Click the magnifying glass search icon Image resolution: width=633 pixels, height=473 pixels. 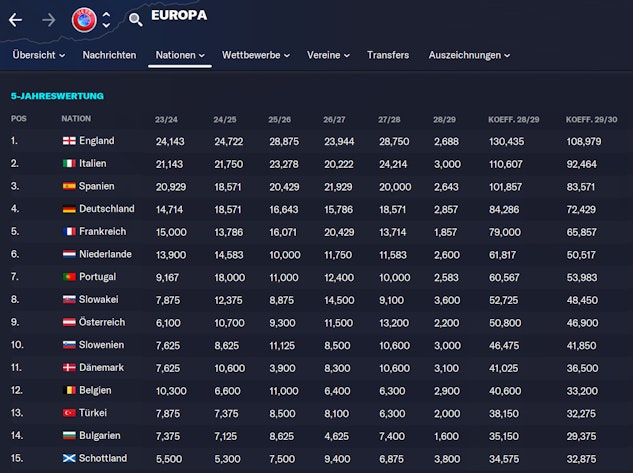pos(135,19)
